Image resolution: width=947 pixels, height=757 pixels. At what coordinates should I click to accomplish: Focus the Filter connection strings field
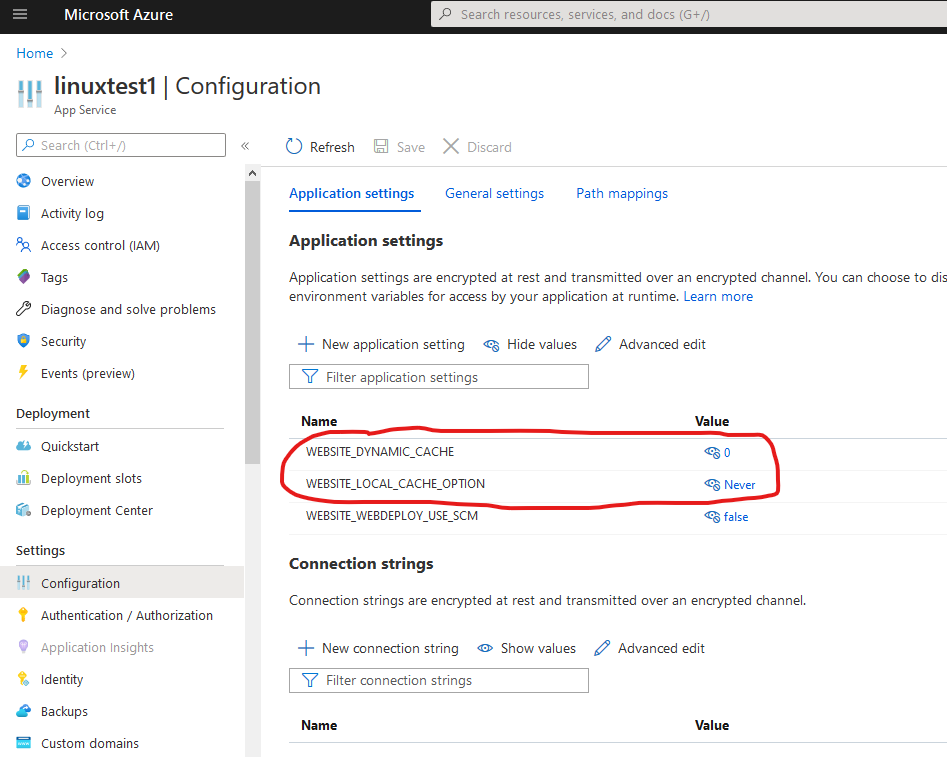[438, 680]
